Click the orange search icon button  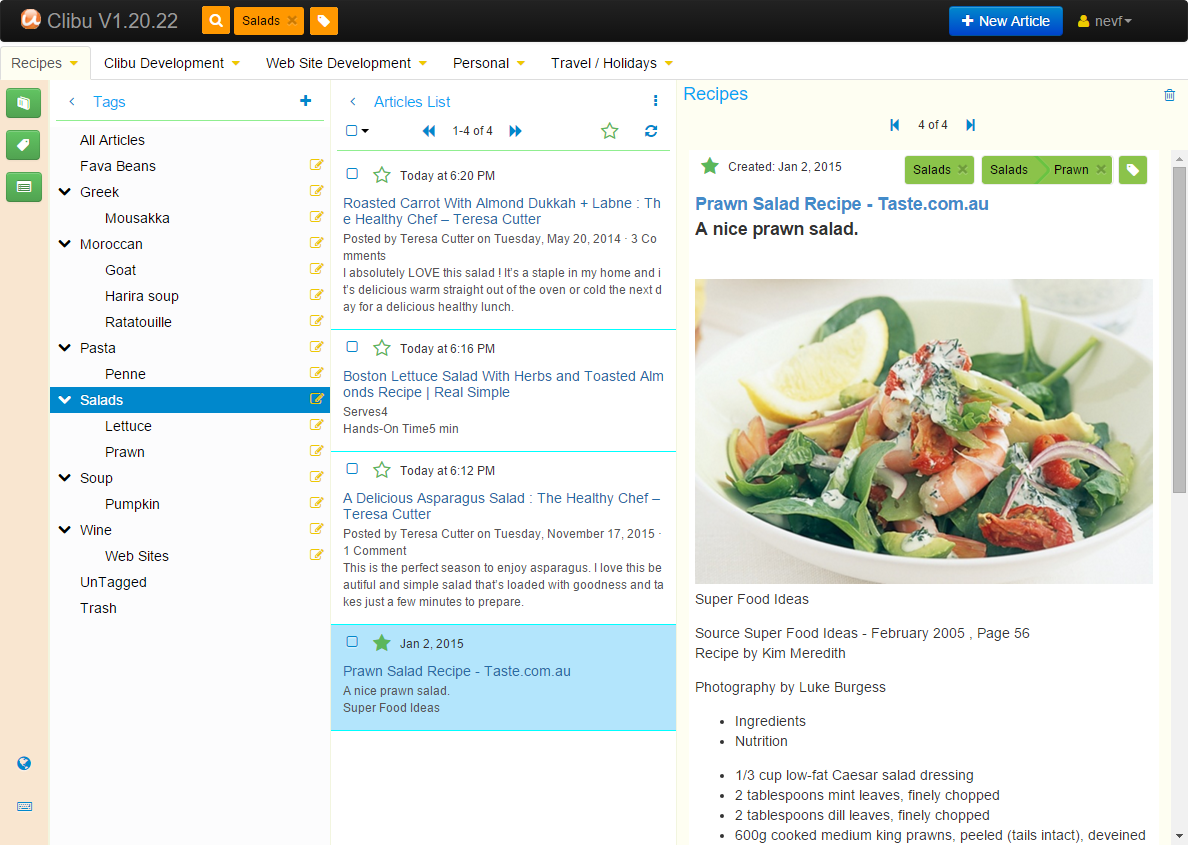tap(215, 20)
